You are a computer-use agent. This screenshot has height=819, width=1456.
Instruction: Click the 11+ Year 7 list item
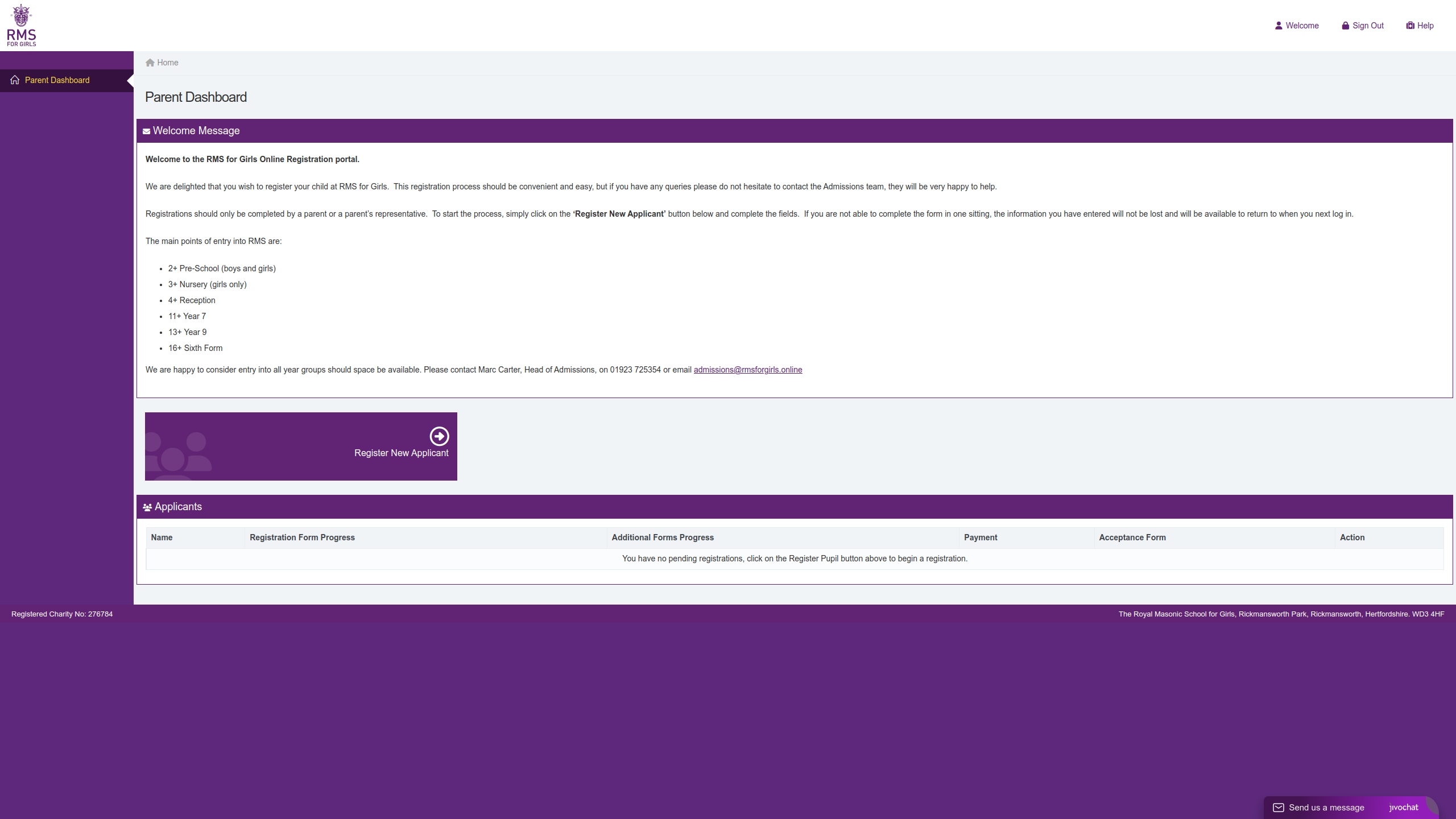187,316
